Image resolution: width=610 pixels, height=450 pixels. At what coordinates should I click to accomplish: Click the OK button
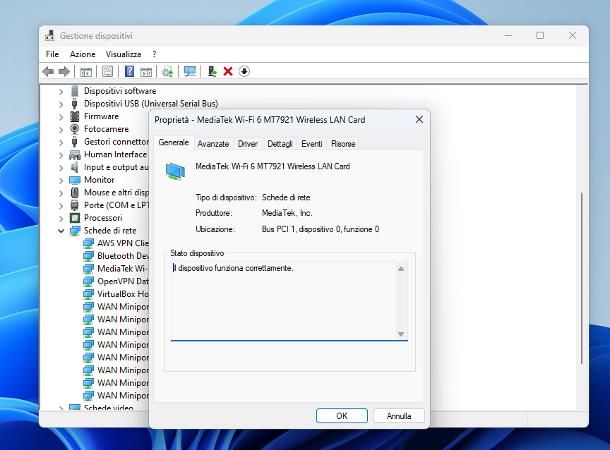[342, 416]
